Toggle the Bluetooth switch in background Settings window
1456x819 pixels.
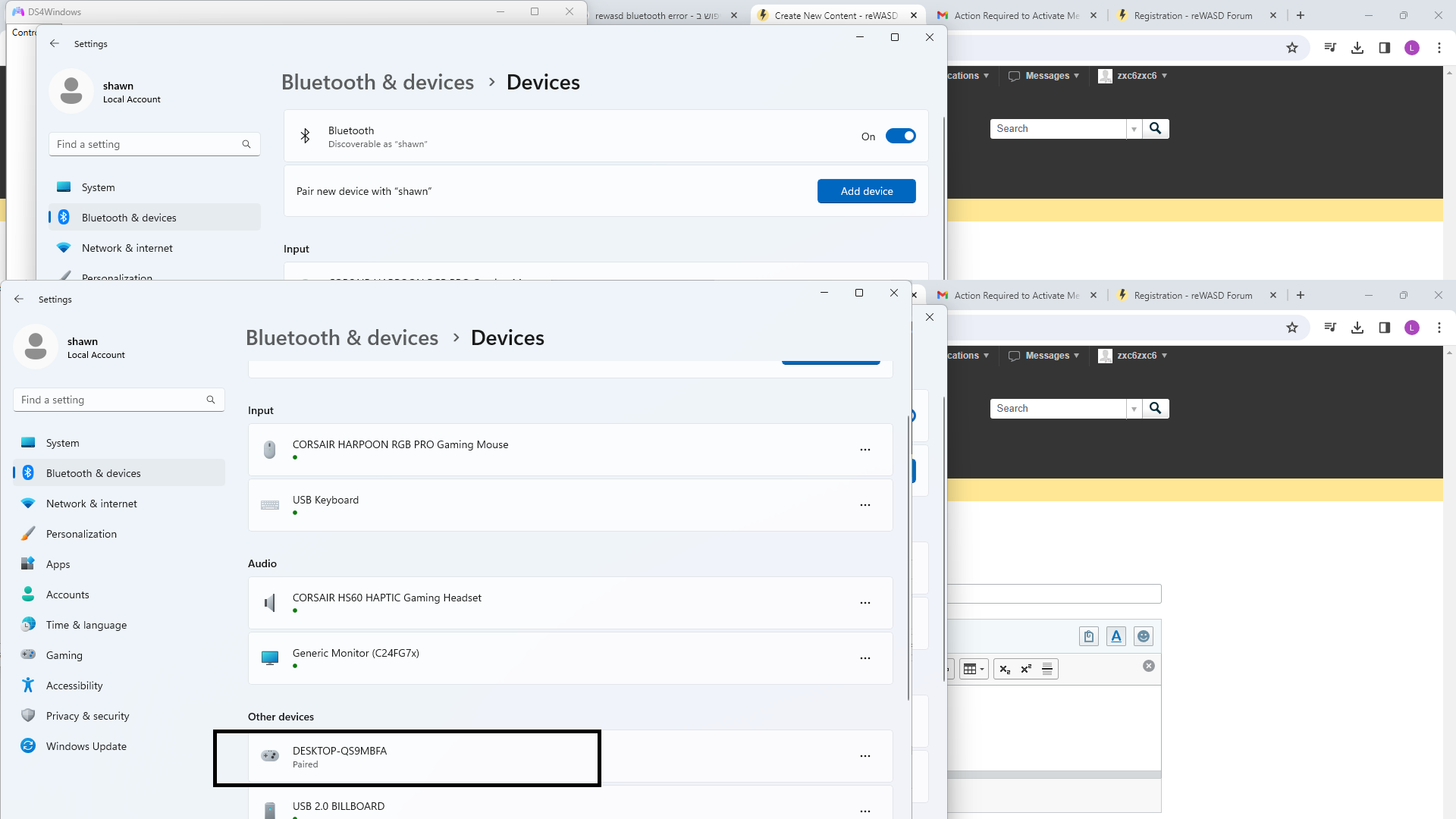pyautogui.click(x=900, y=136)
